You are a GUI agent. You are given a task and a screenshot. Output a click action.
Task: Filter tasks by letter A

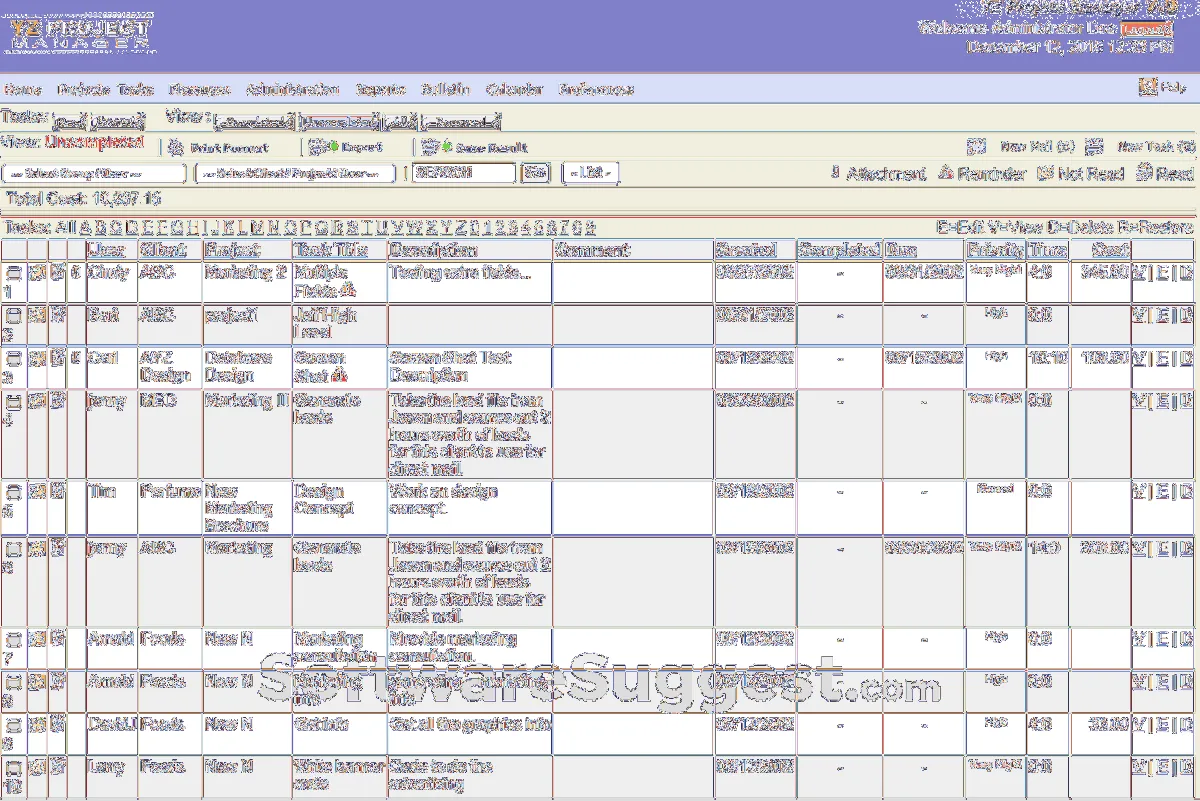tap(85, 227)
